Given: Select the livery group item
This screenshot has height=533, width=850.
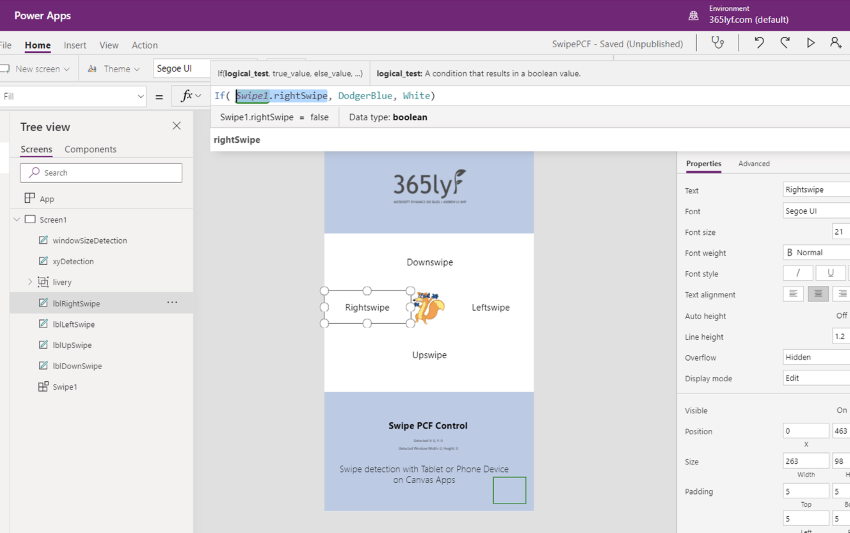Looking at the screenshot, I should [61, 282].
